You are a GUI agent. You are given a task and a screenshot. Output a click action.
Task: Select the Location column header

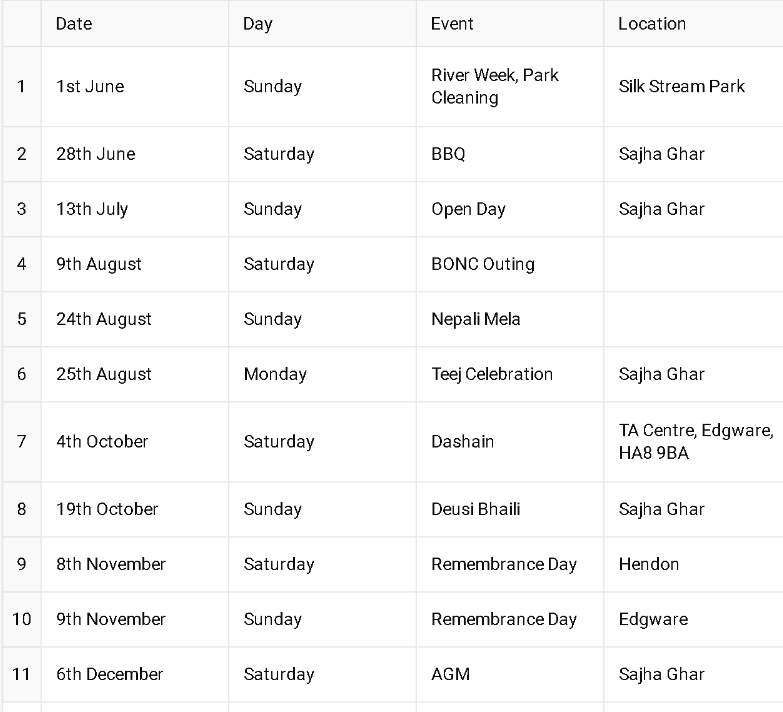coord(694,23)
